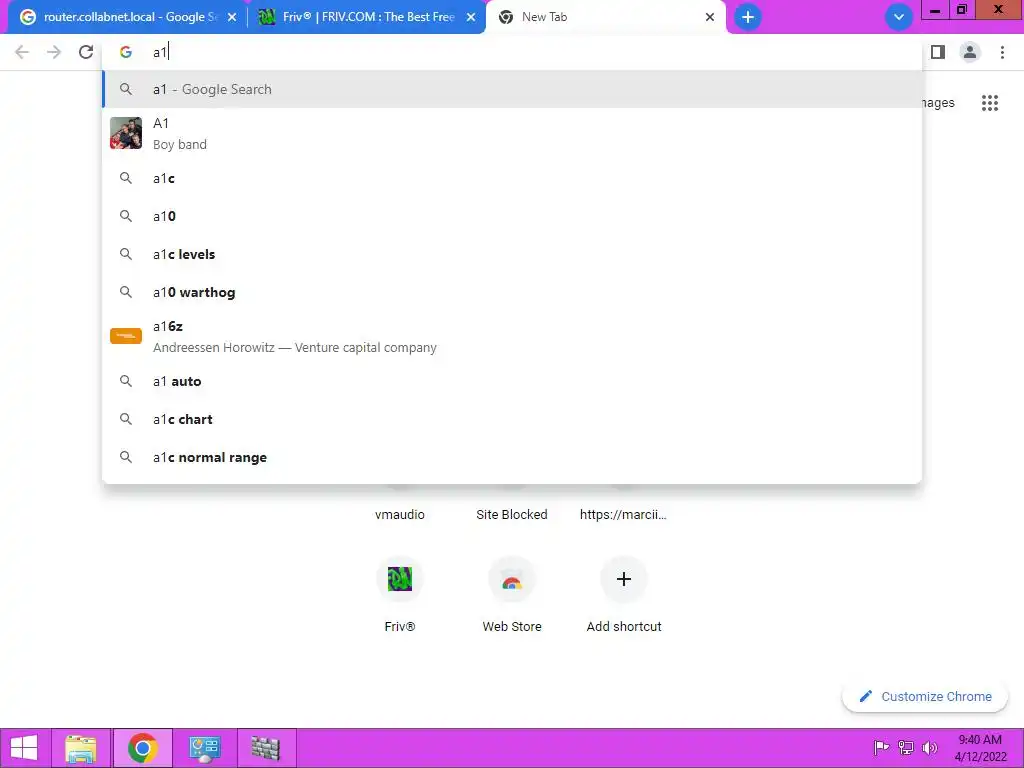Click the Customize Chrome button
Screen dimensions: 1024x768
(925, 697)
